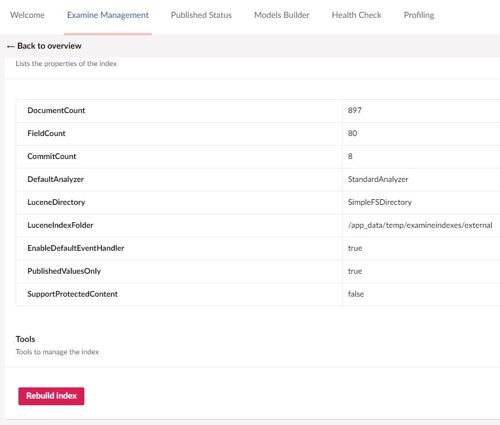This screenshot has height=425, width=500.
Task: Click the back arrow icon
Action: pyautogui.click(x=10, y=46)
